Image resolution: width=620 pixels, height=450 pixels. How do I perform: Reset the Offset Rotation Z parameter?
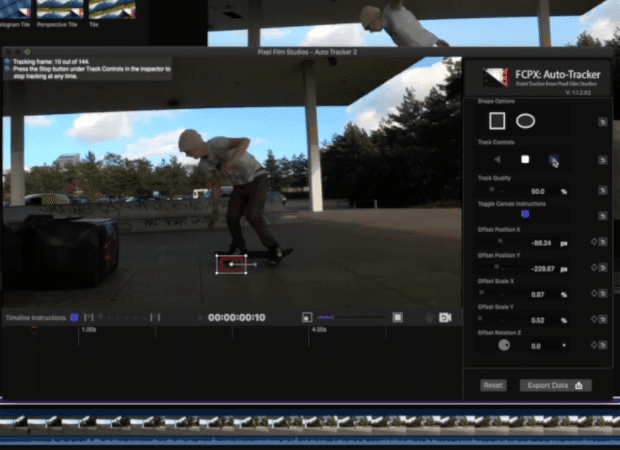click(602, 345)
